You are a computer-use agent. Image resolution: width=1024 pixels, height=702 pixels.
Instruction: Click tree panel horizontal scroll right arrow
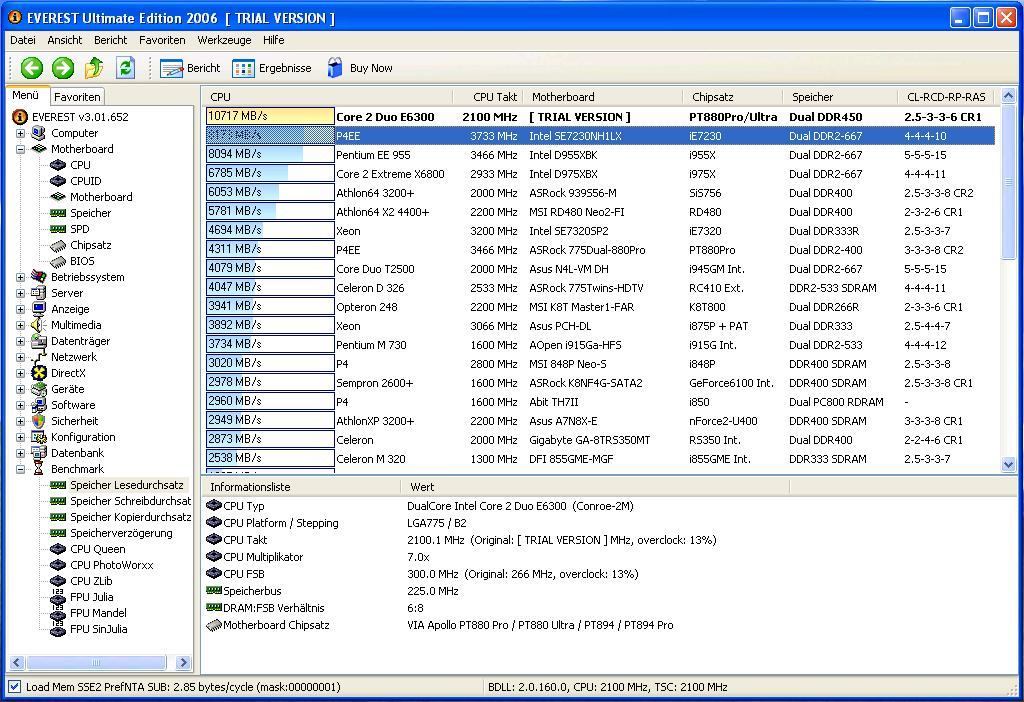[184, 663]
